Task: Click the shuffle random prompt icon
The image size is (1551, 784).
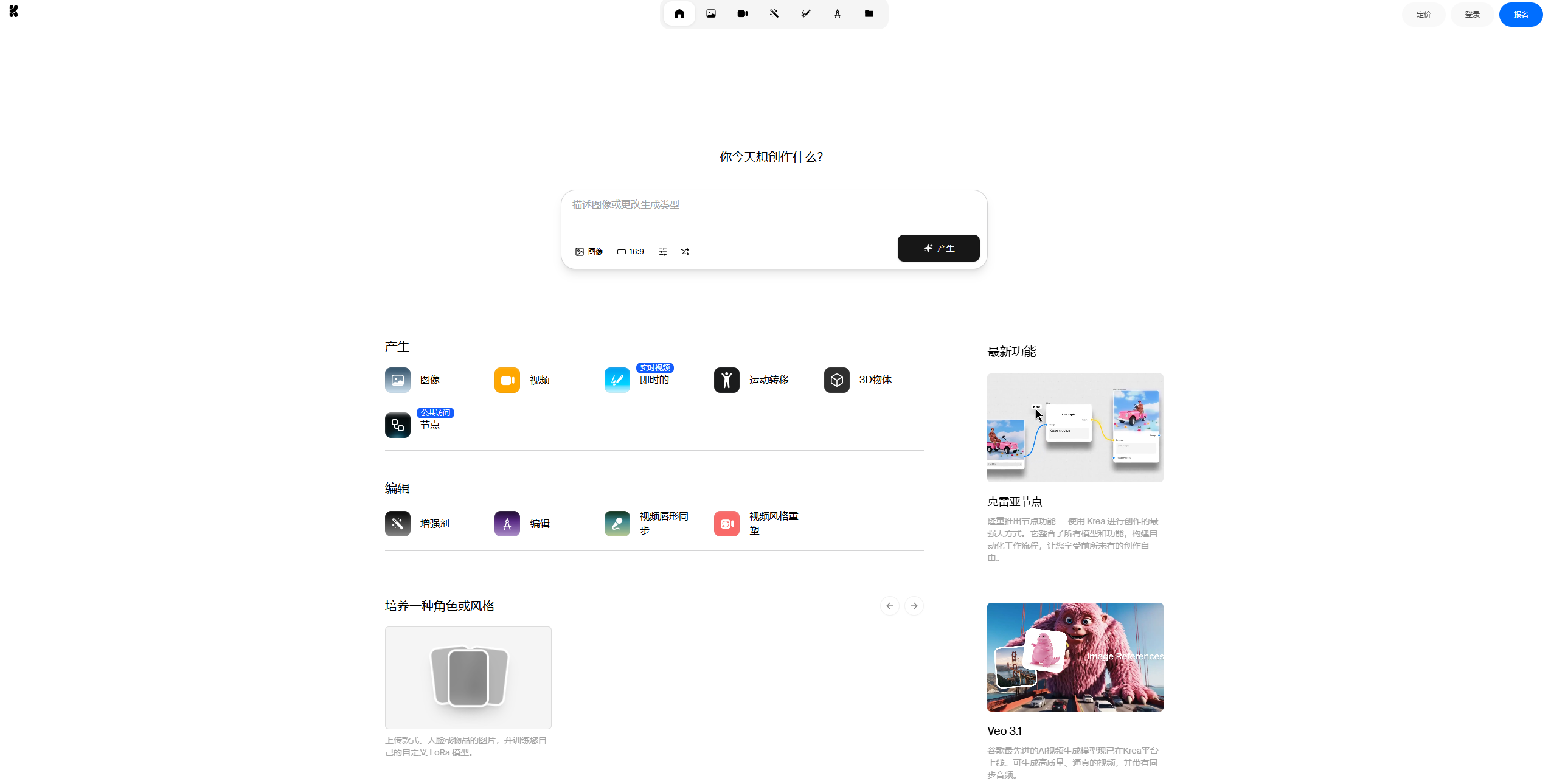Action: [685, 252]
